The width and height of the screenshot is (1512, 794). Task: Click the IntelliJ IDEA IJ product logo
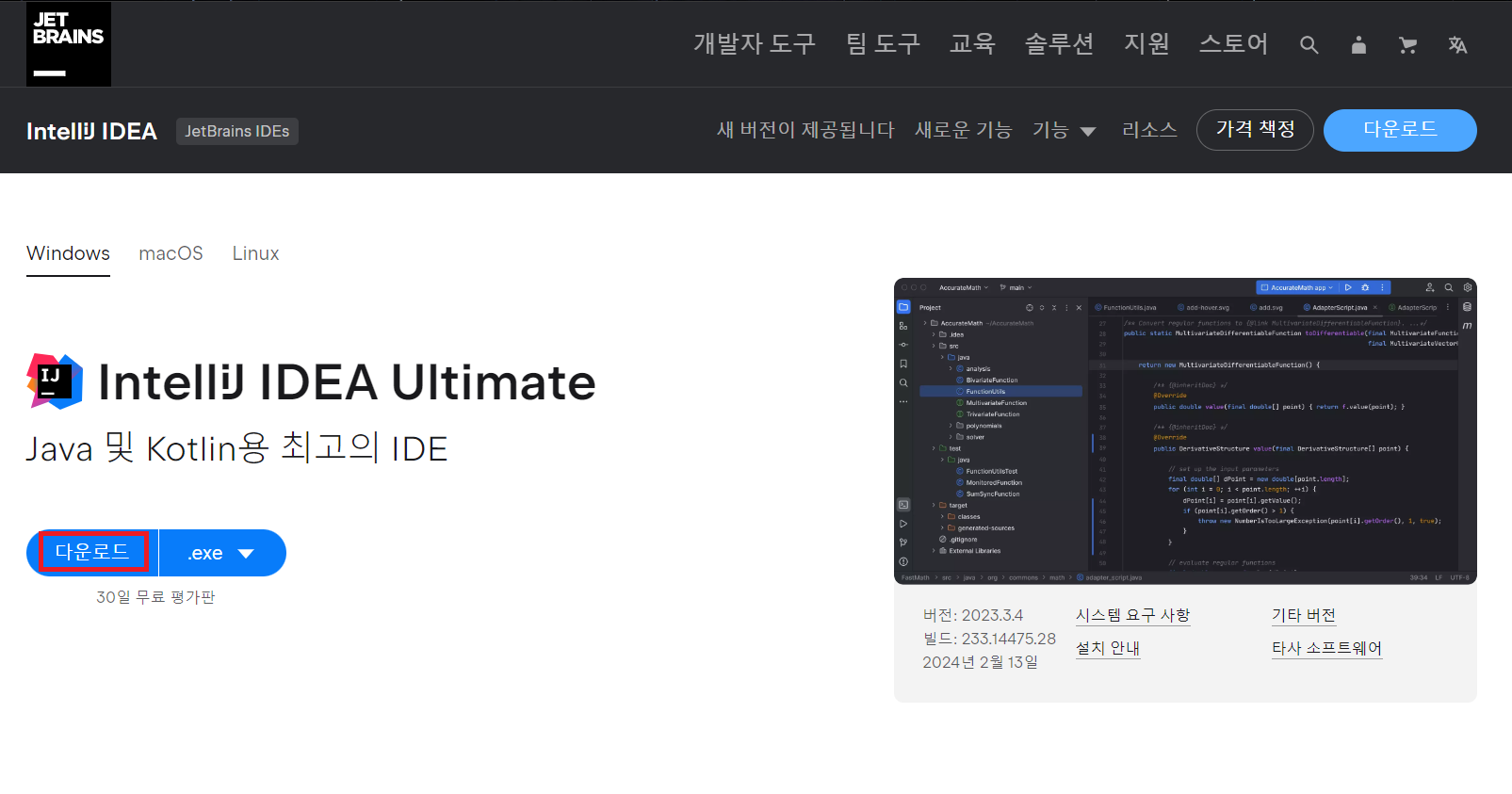(55, 381)
